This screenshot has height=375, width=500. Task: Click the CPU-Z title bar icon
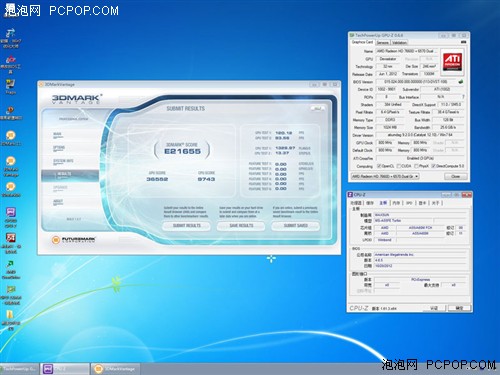click(x=350, y=195)
